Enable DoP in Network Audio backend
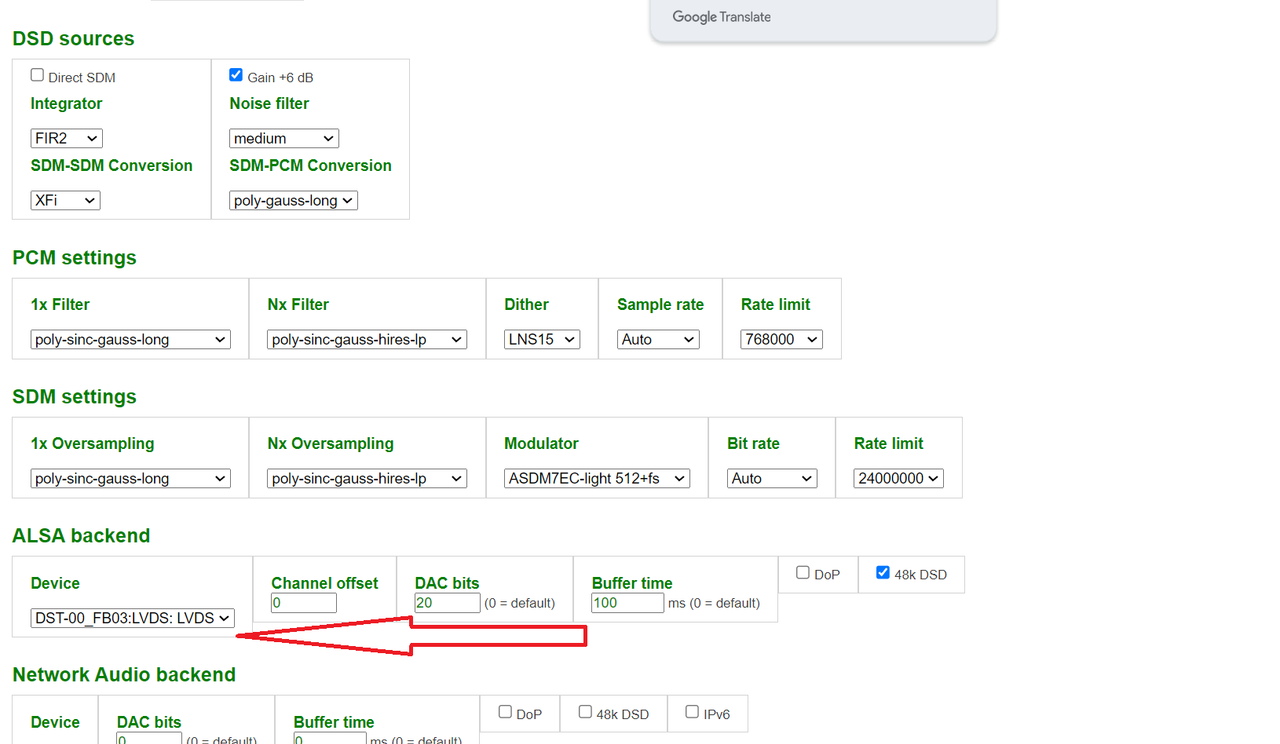 tap(505, 712)
